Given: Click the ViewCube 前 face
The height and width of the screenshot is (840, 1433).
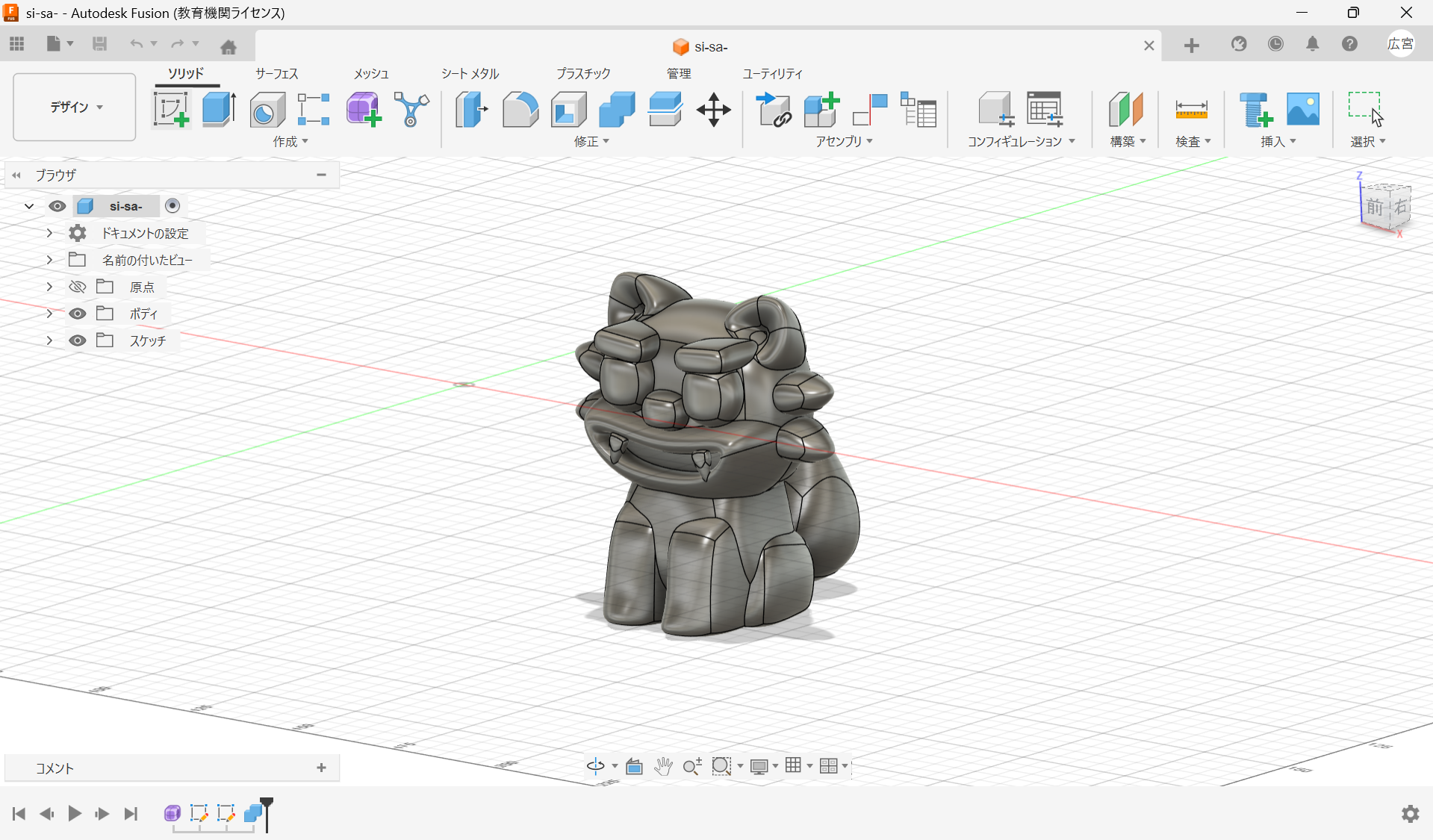Looking at the screenshot, I should pyautogui.click(x=1375, y=207).
